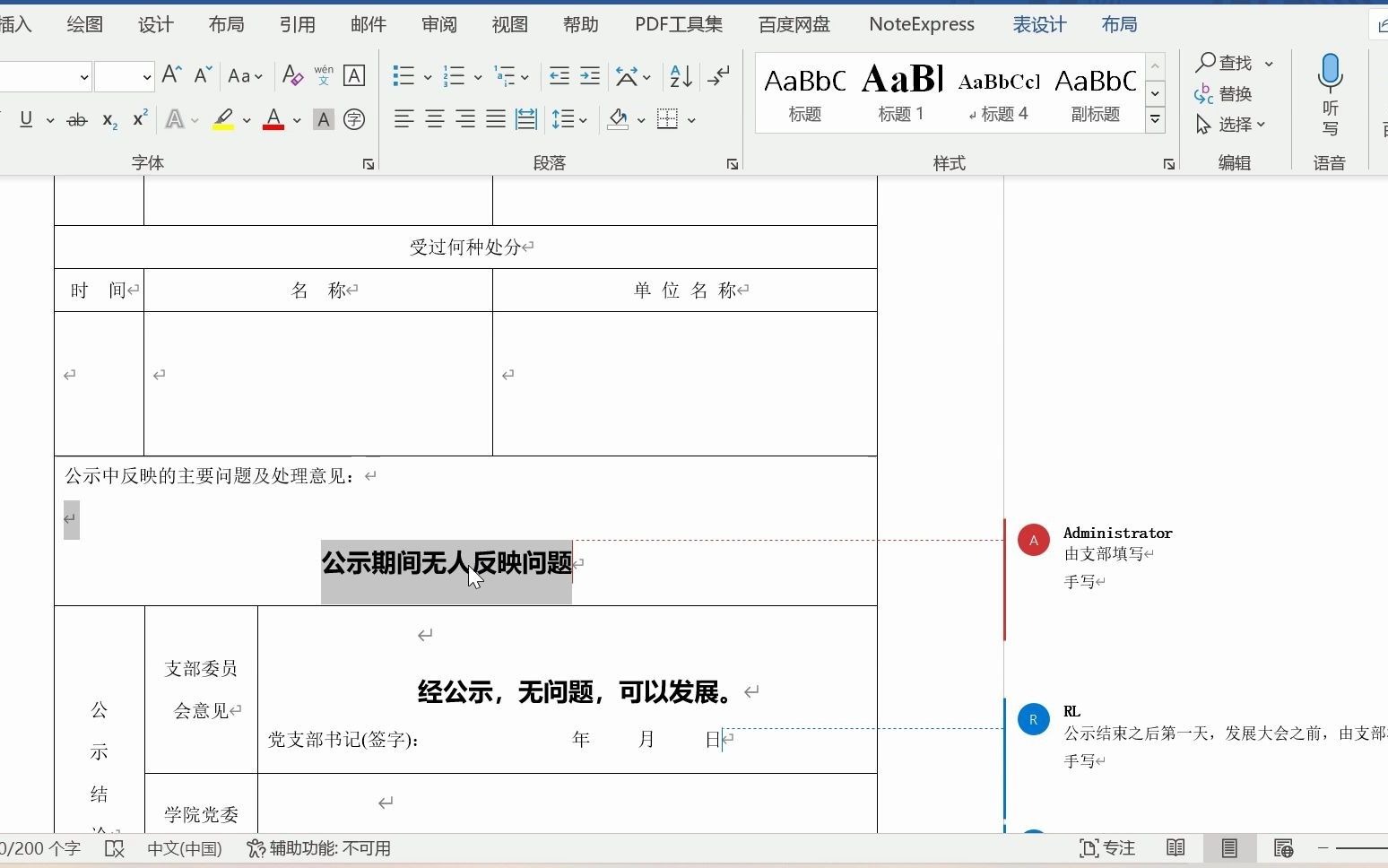Switch to the 视图 tab
Viewport: 1388px width, 868px height.
[x=510, y=24]
